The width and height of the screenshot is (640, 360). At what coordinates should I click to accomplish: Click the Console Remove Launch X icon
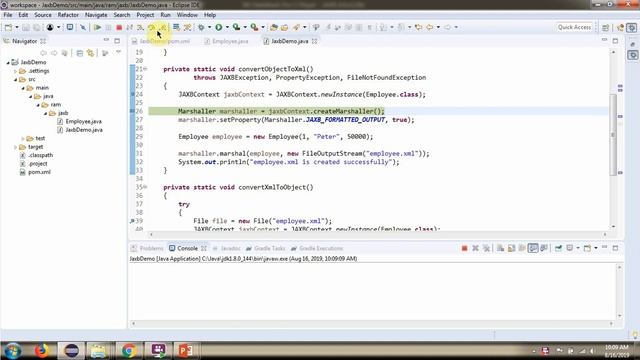point(475,248)
